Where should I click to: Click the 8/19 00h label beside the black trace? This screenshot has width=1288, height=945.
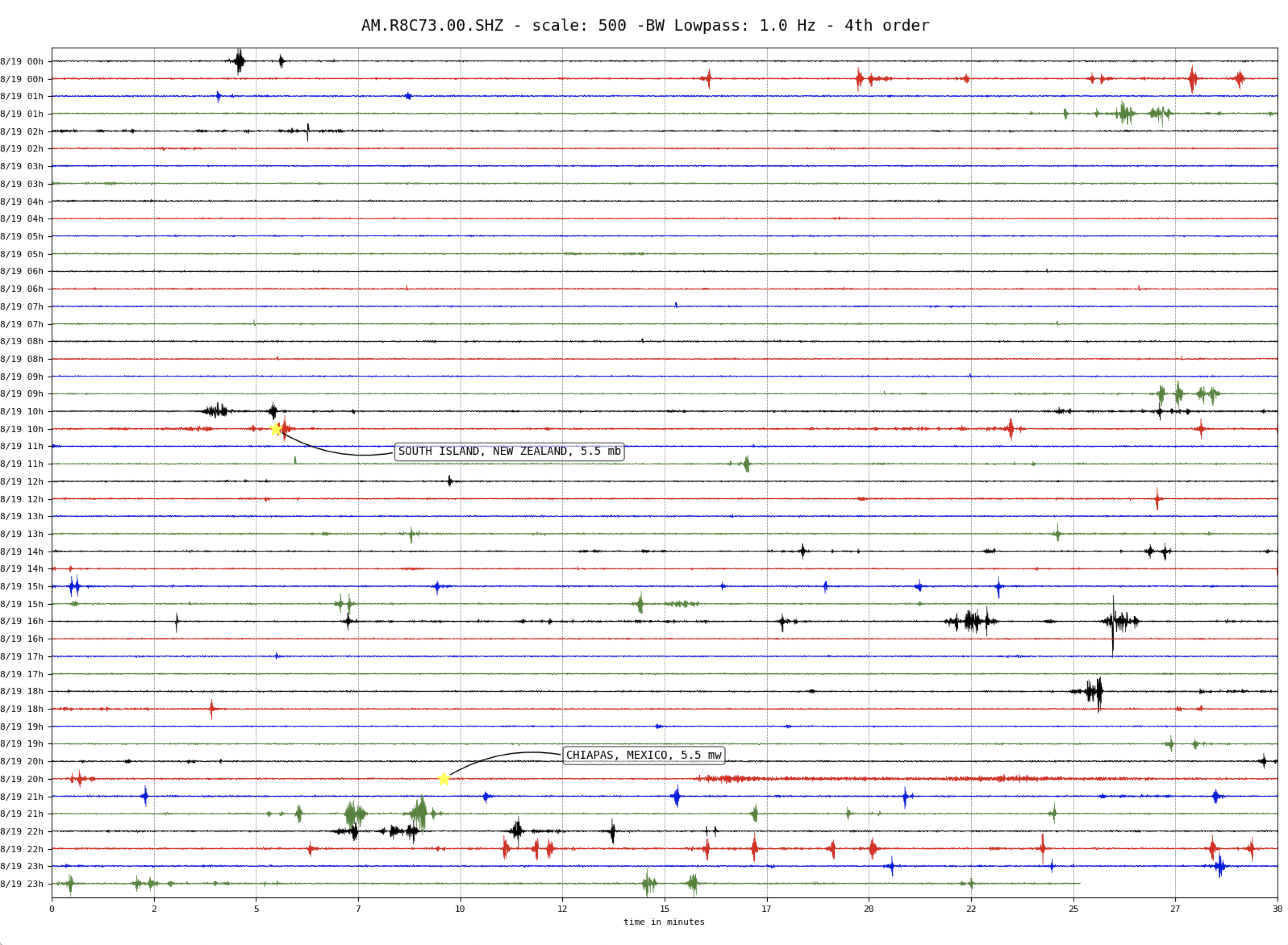[22, 62]
